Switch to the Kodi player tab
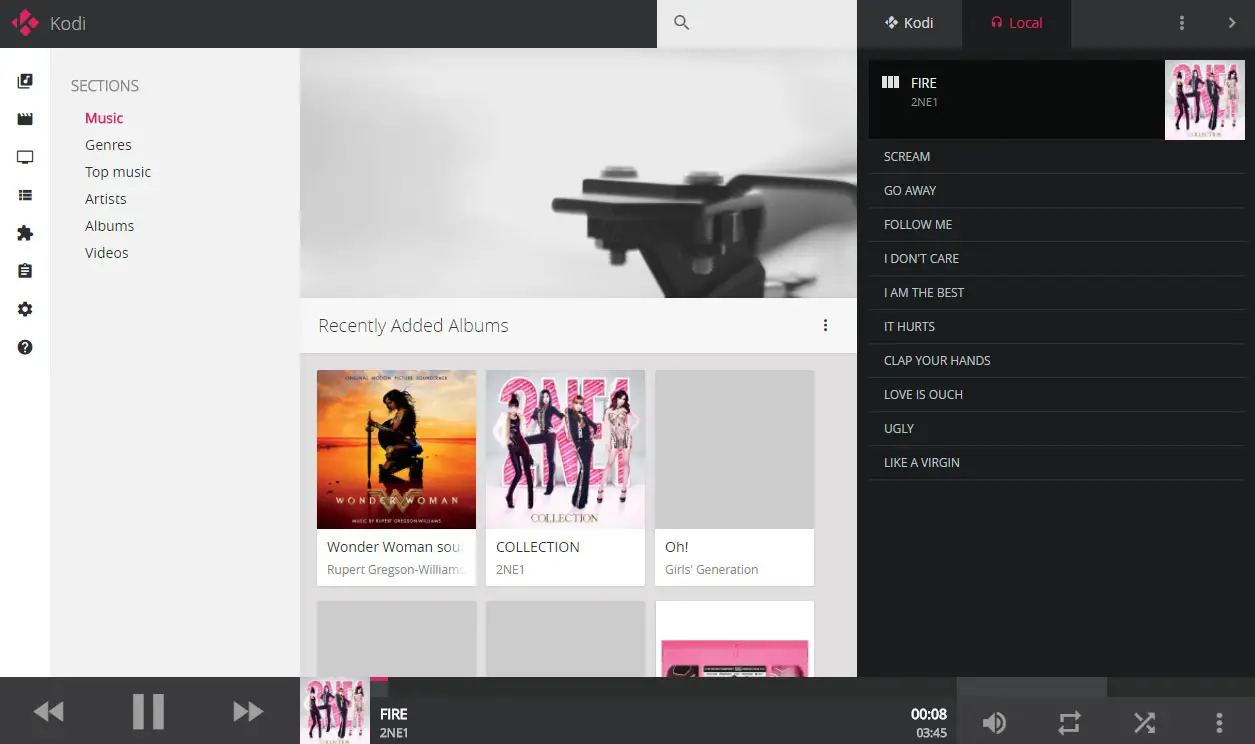The image size is (1255, 744). click(909, 23)
